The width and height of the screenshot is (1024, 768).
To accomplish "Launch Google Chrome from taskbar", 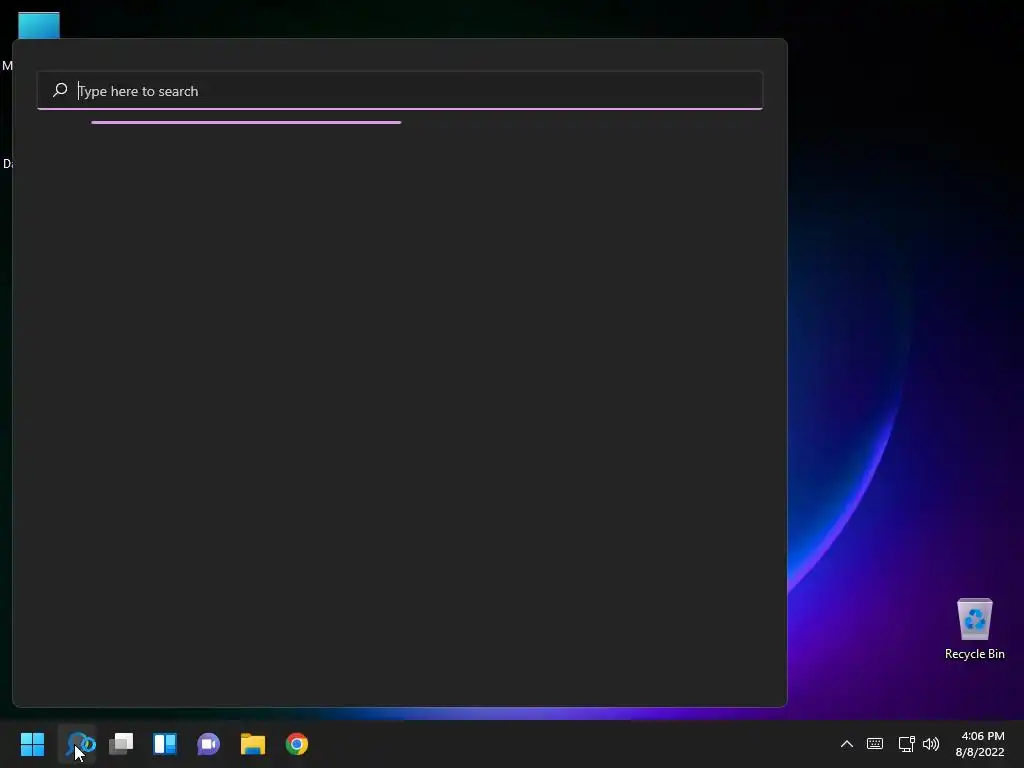I will pyautogui.click(x=297, y=744).
